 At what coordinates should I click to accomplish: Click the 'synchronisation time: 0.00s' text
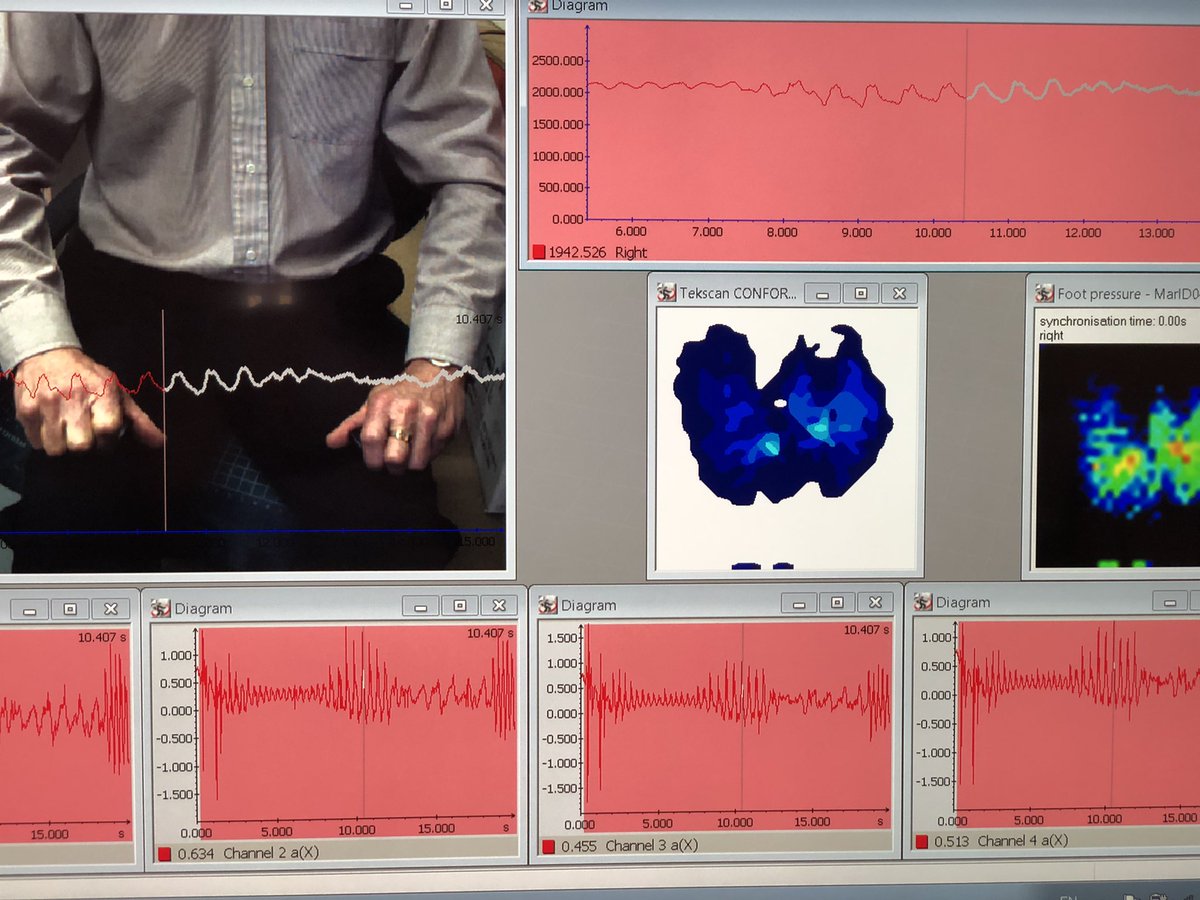click(1113, 321)
